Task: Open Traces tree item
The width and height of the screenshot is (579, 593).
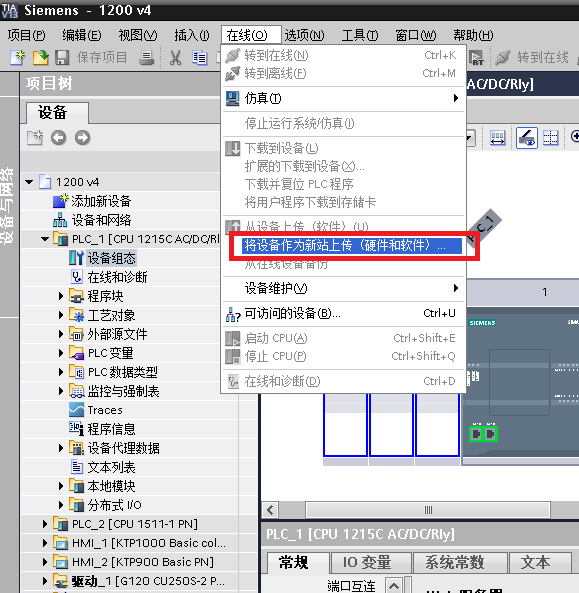Action: [105, 410]
